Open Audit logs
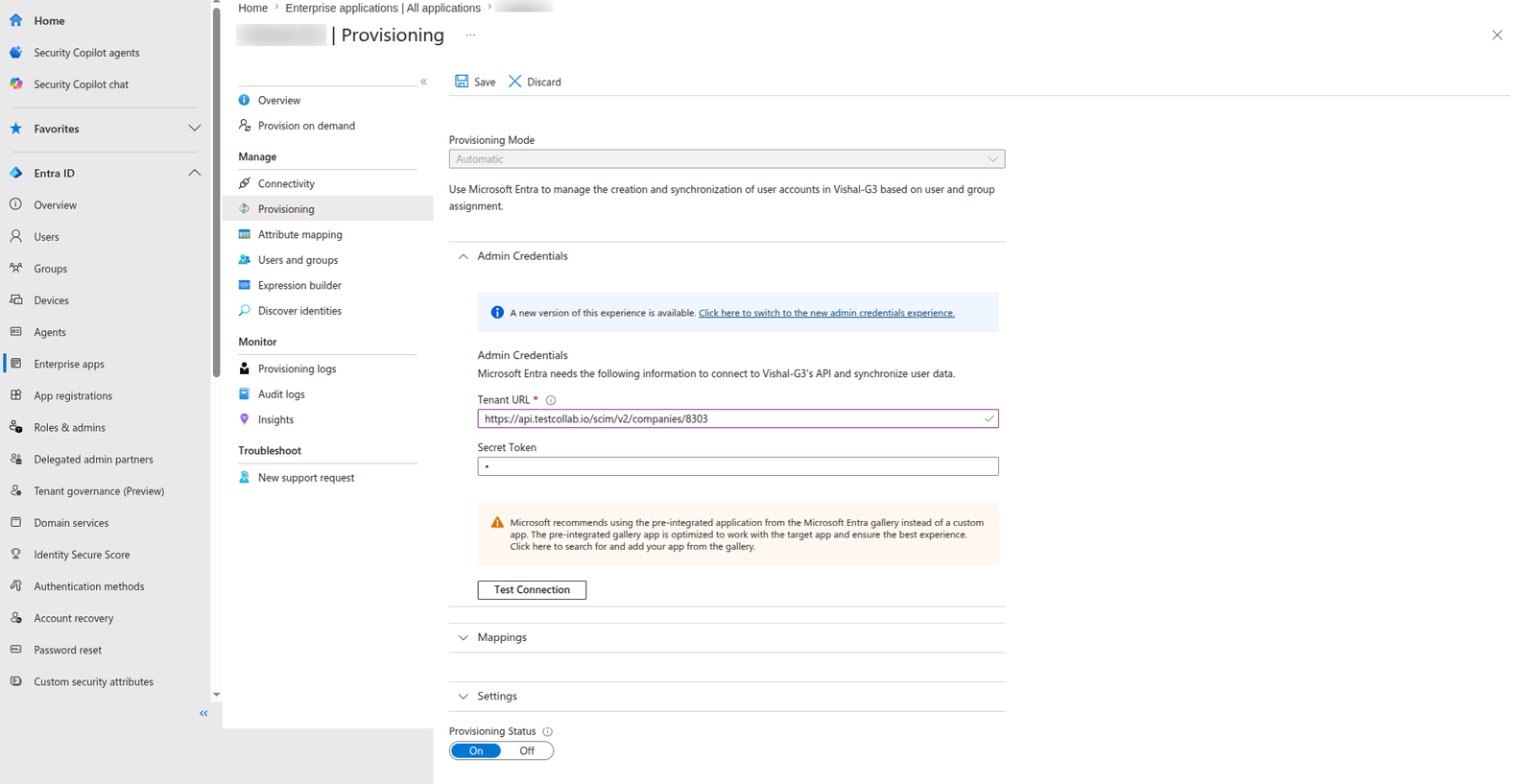This screenshot has width=1526, height=784. (281, 394)
